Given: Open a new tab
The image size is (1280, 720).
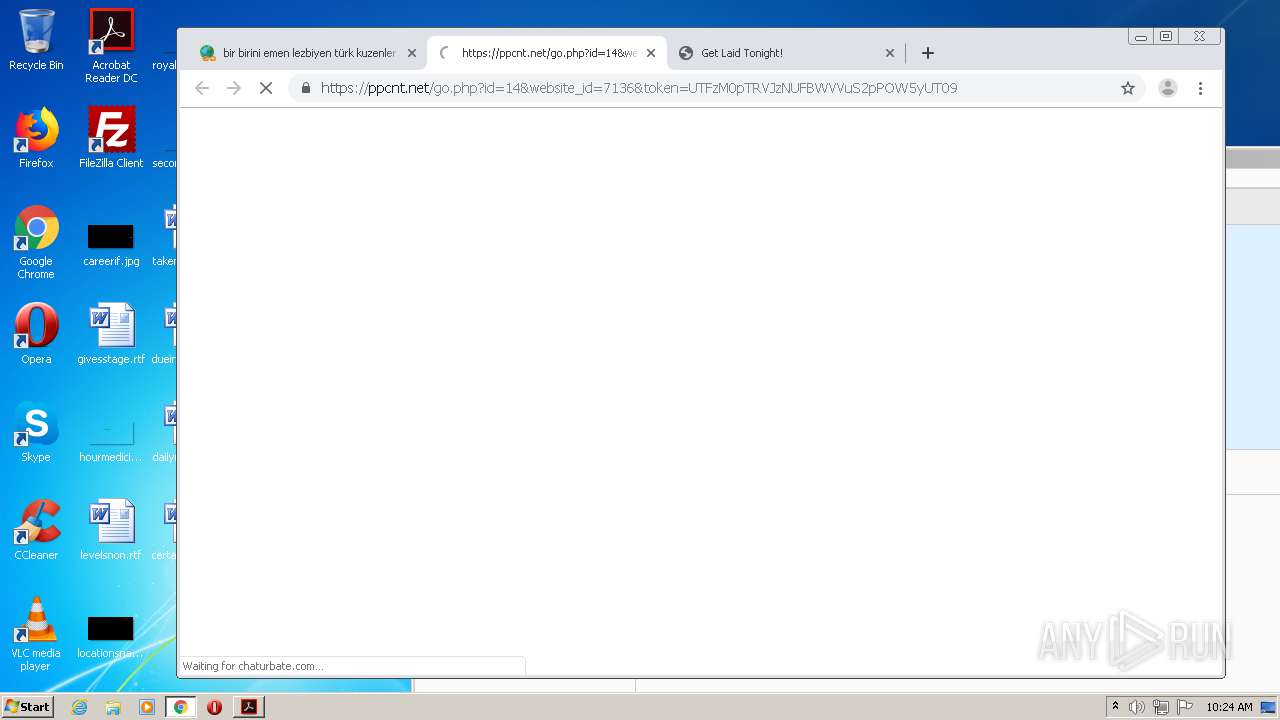Looking at the screenshot, I should pyautogui.click(x=927, y=53).
